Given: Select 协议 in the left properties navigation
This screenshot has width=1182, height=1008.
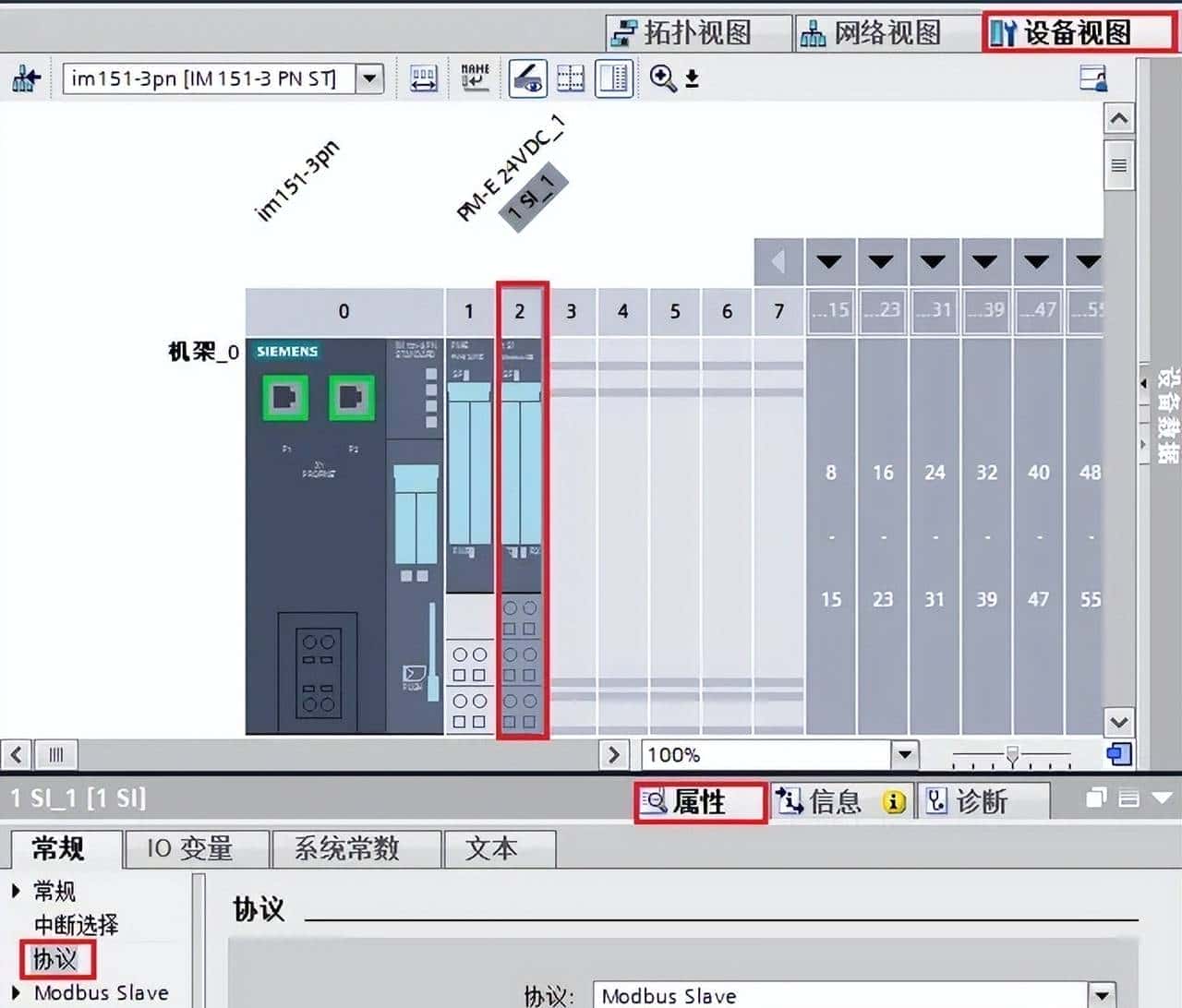Looking at the screenshot, I should pyautogui.click(x=57, y=960).
